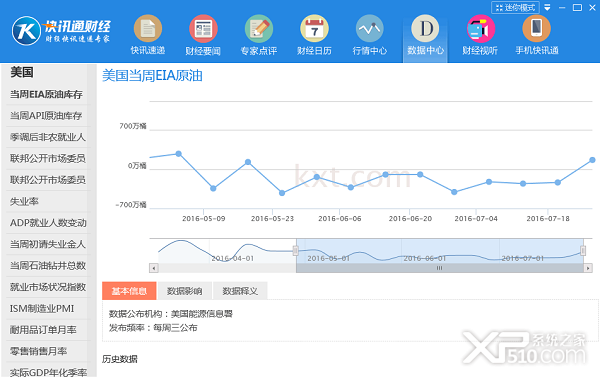Click 发布频率：每周三公布 line

(153, 327)
